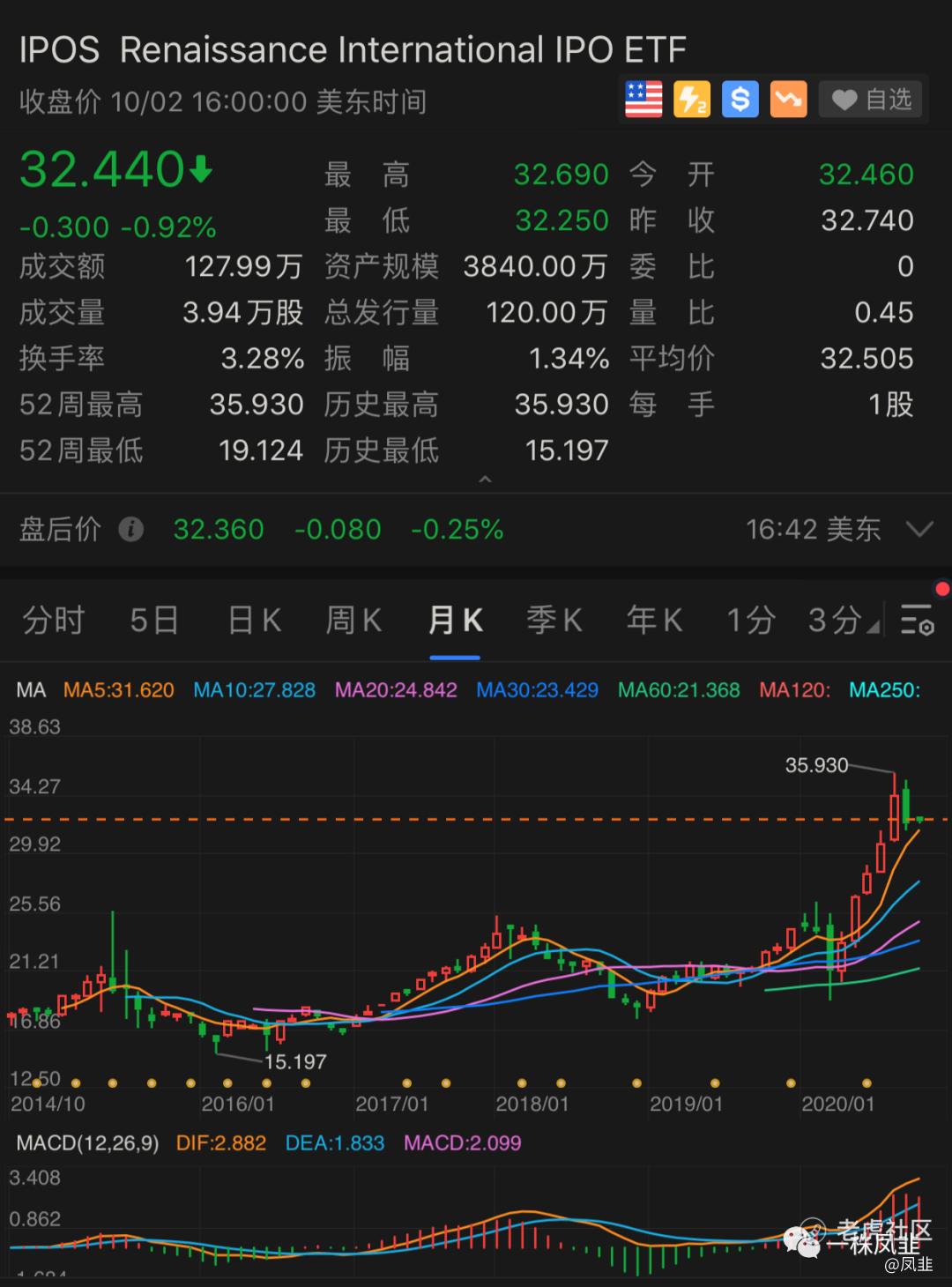Image resolution: width=952 pixels, height=1287 pixels.
Task: Tap the blue dollar sign icon
Action: [x=740, y=99]
